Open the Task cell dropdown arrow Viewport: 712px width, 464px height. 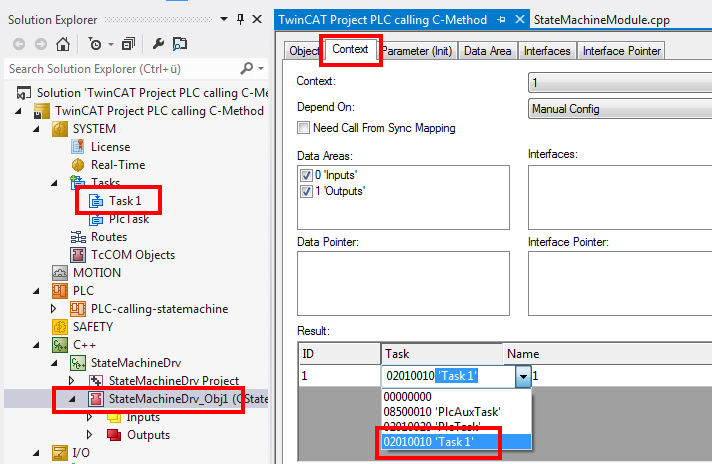tap(523, 376)
